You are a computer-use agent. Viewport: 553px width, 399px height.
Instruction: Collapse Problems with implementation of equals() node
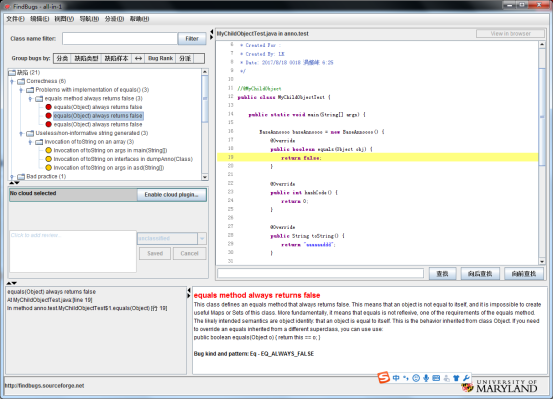[21, 90]
